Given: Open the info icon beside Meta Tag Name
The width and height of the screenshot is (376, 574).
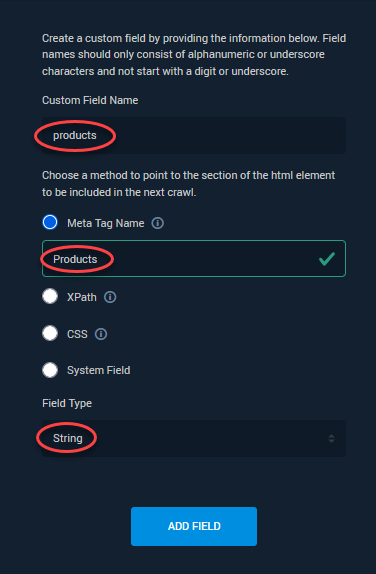Looking at the screenshot, I should point(157,223).
